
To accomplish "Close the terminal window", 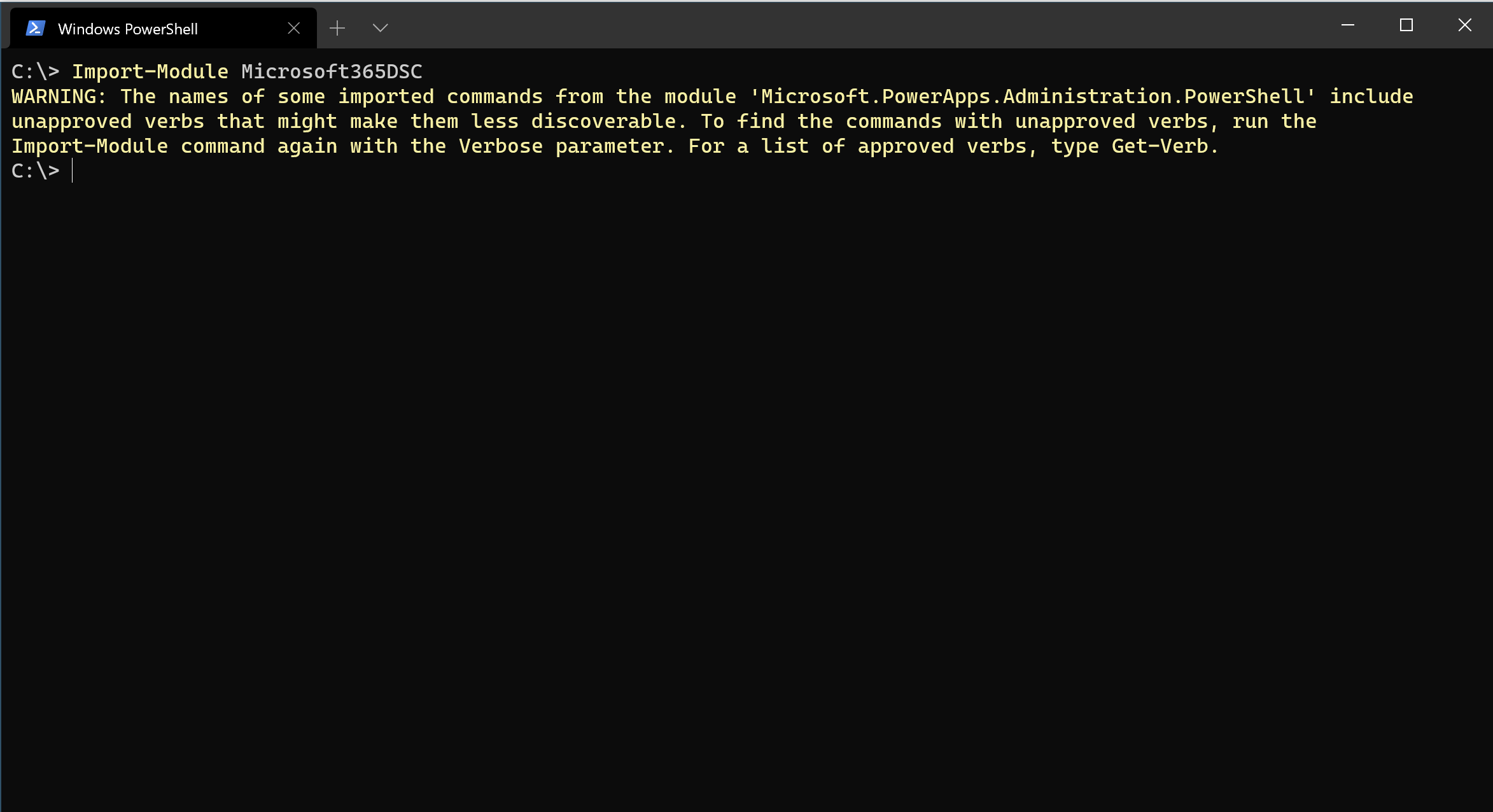I will pos(1465,25).
